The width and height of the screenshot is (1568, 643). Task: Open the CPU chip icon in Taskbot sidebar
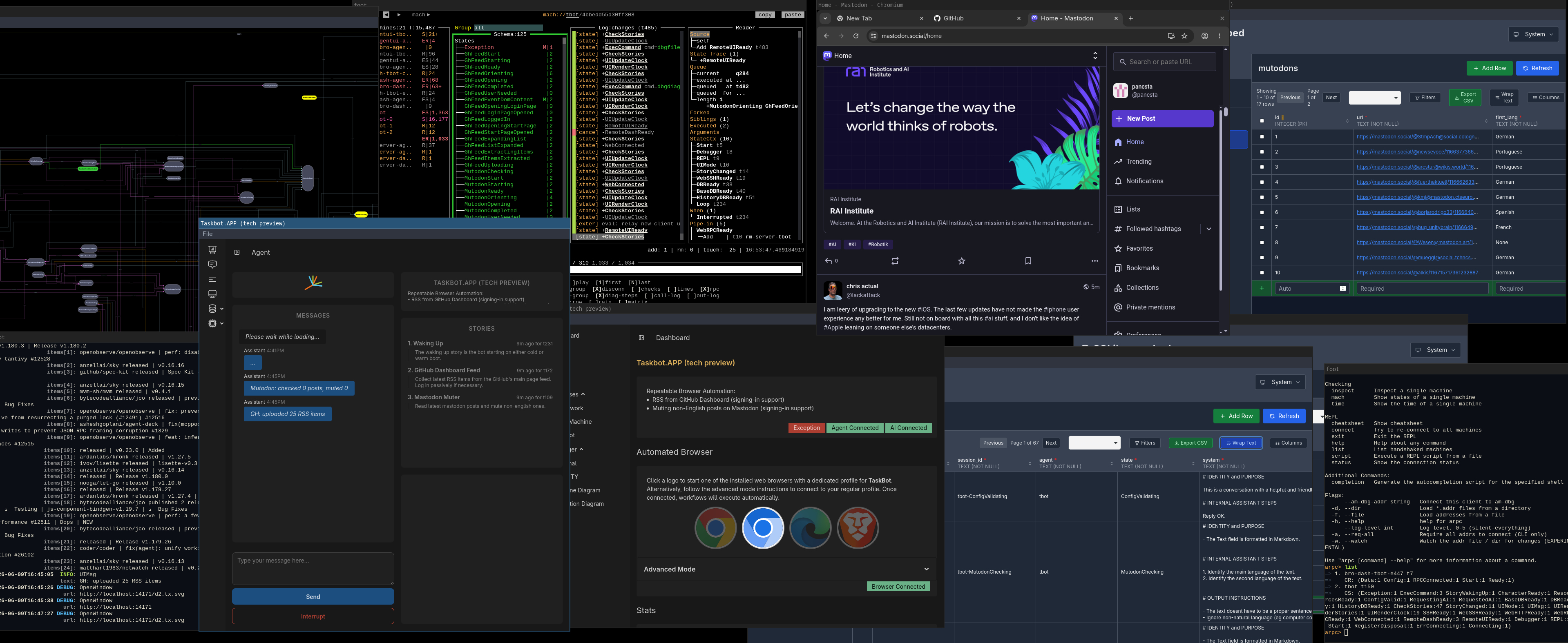click(212, 323)
